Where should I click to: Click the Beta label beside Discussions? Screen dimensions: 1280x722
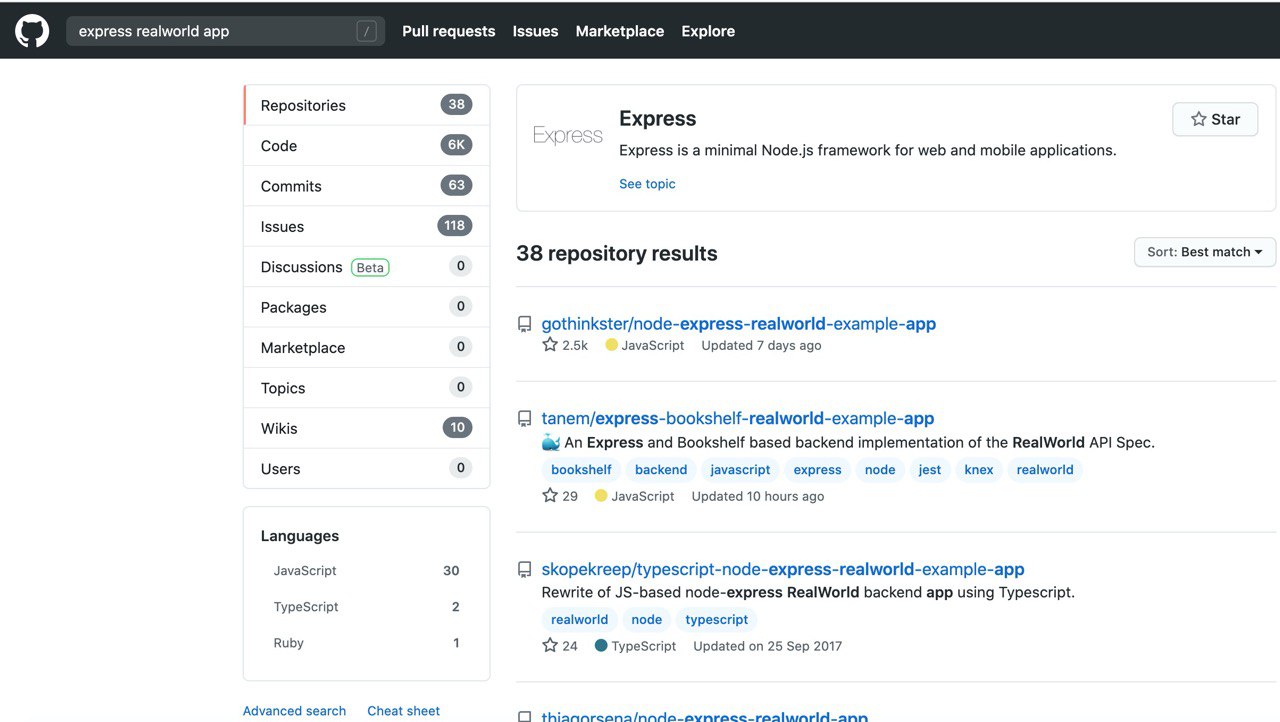point(370,267)
